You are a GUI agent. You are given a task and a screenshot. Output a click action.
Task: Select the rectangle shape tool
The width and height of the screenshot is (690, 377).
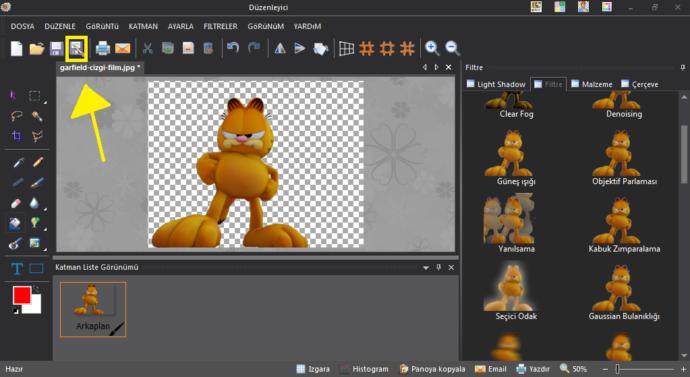click(37, 268)
